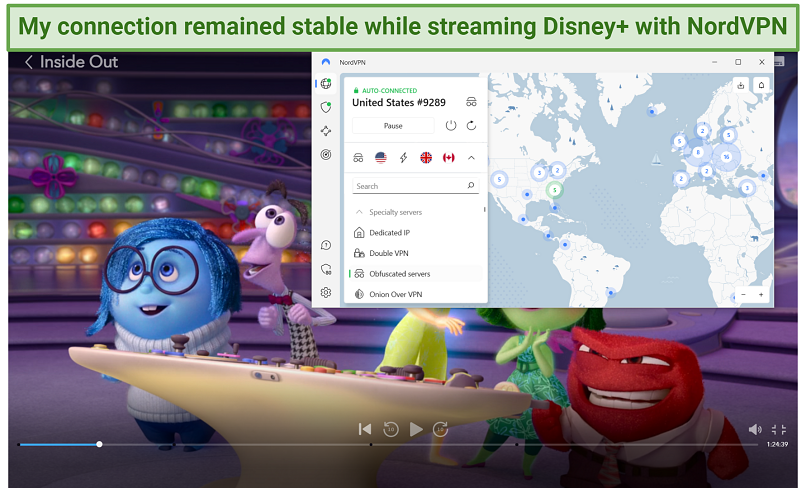Close the NordVPN window
Screen dimensions: 806x488
click(x=762, y=62)
